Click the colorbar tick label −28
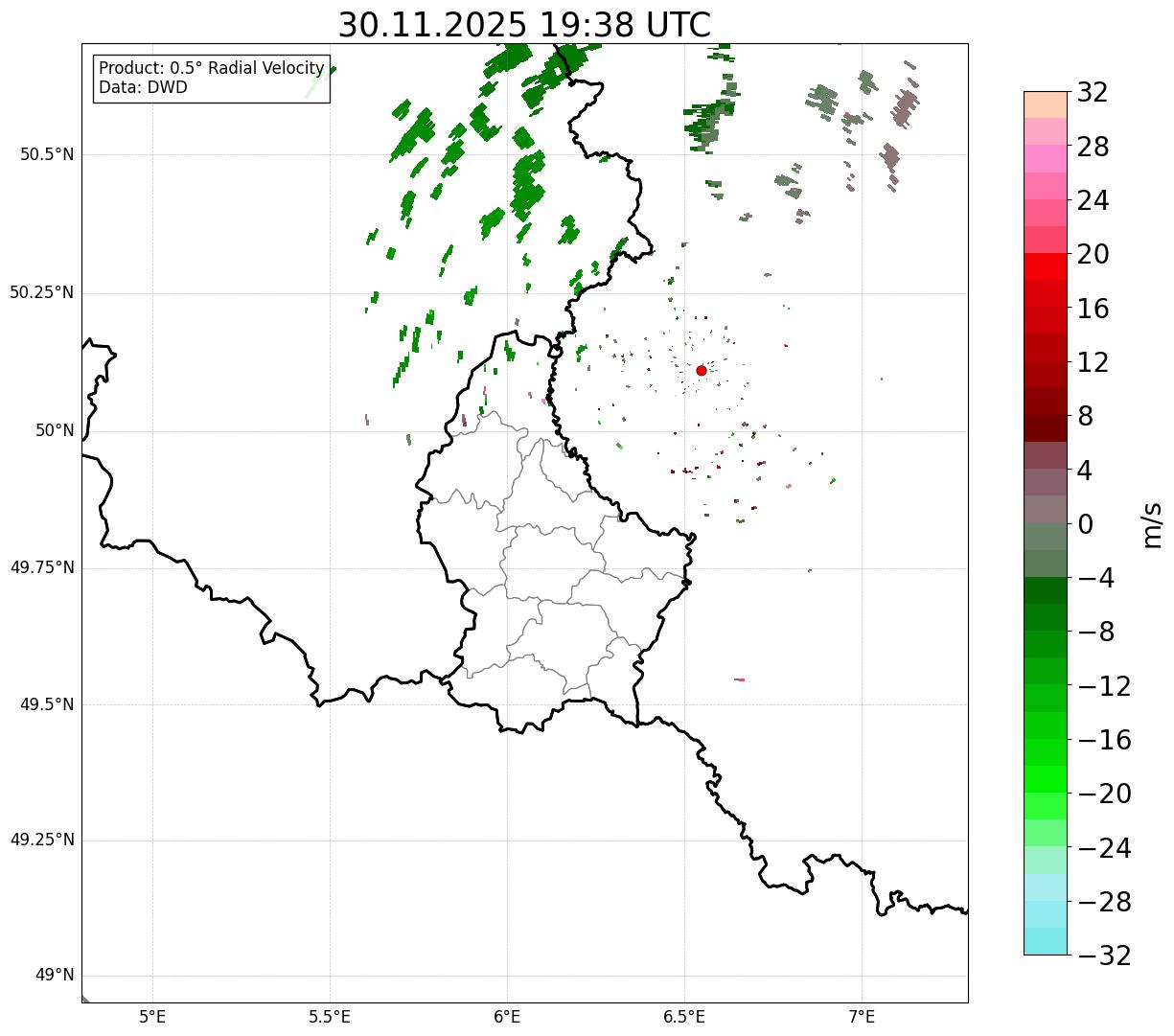This screenshot has width=1174, height=1036. 1104,902
